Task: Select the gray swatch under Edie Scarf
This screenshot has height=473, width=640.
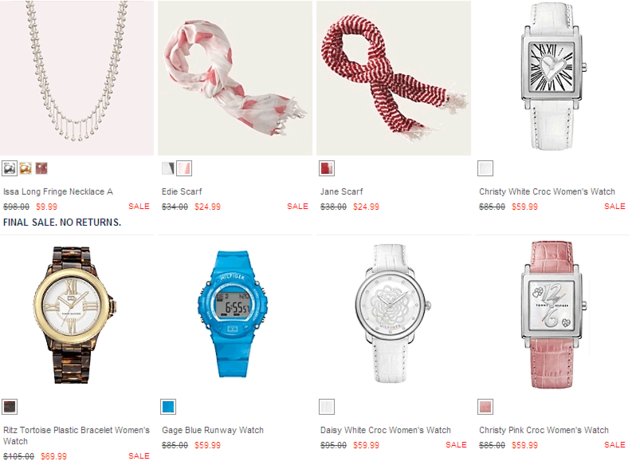Action: (x=168, y=168)
